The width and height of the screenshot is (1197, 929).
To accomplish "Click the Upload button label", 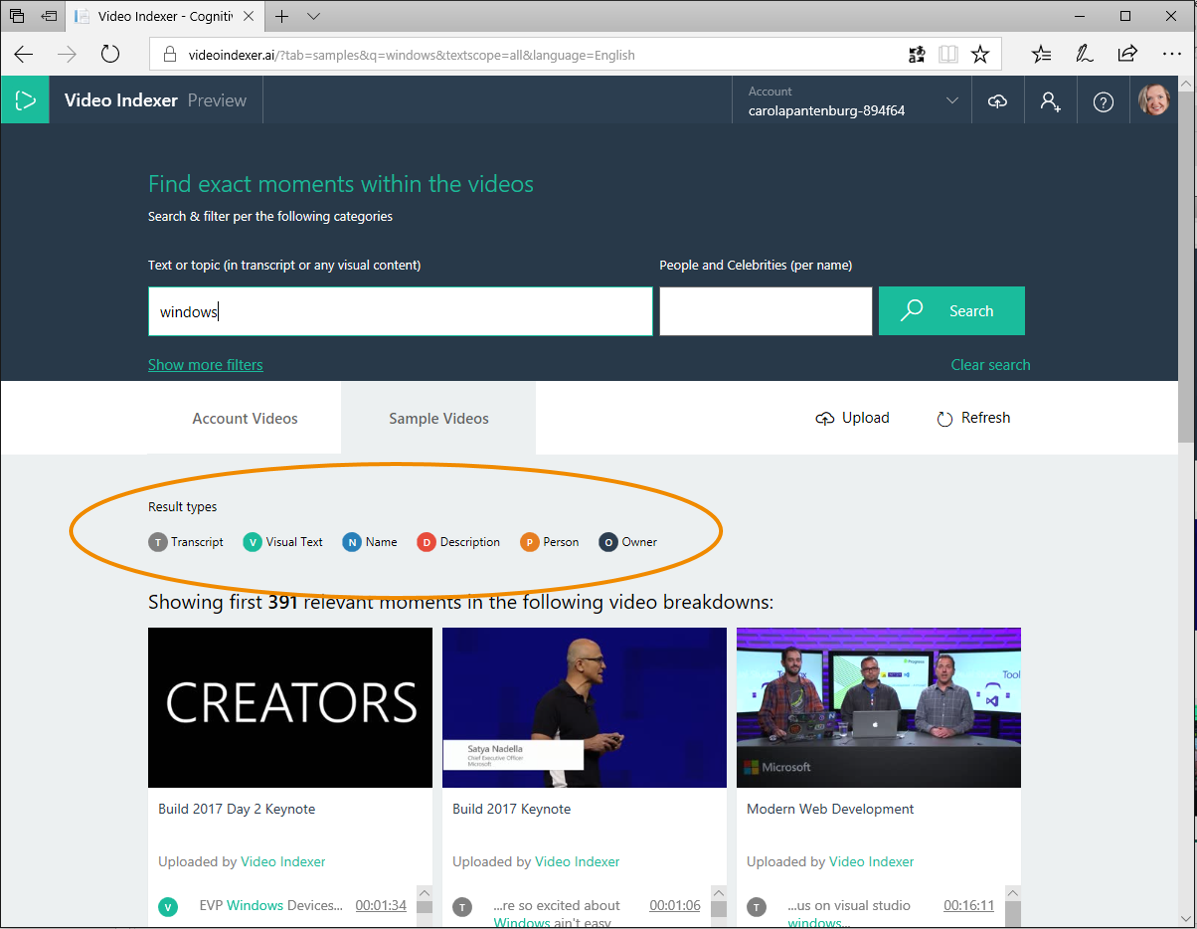I will [866, 418].
